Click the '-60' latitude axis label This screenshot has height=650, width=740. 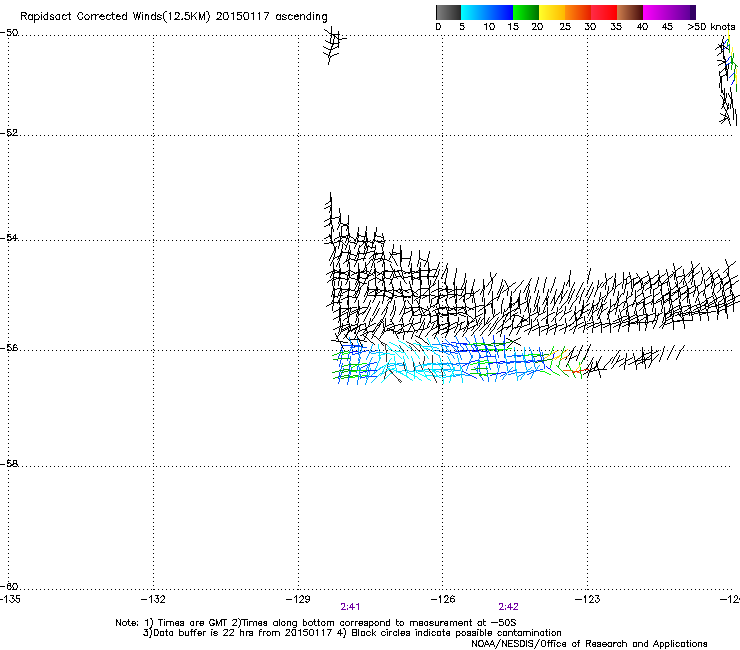9,586
